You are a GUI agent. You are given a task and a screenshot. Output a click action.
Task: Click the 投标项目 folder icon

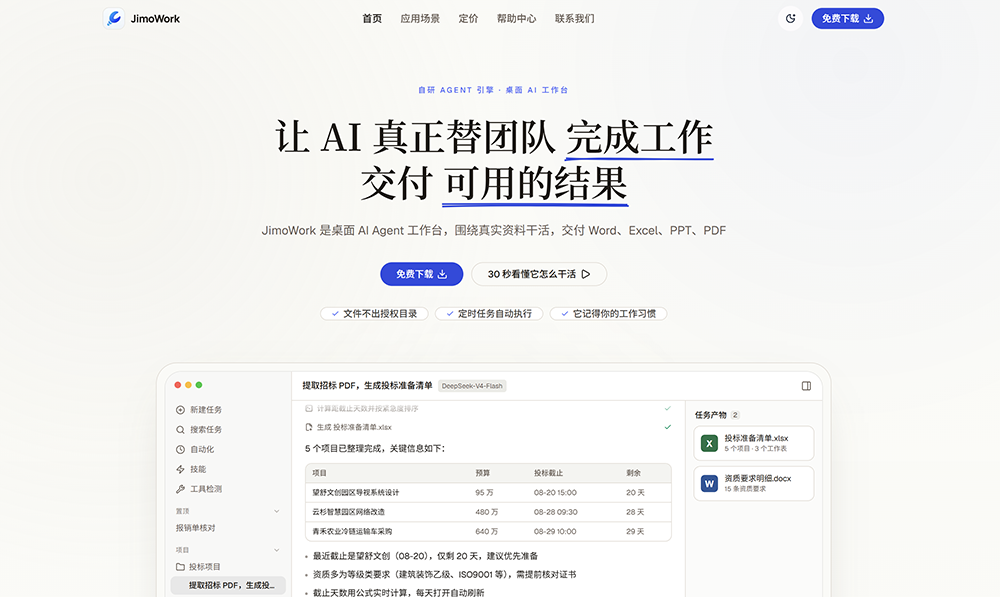point(180,566)
